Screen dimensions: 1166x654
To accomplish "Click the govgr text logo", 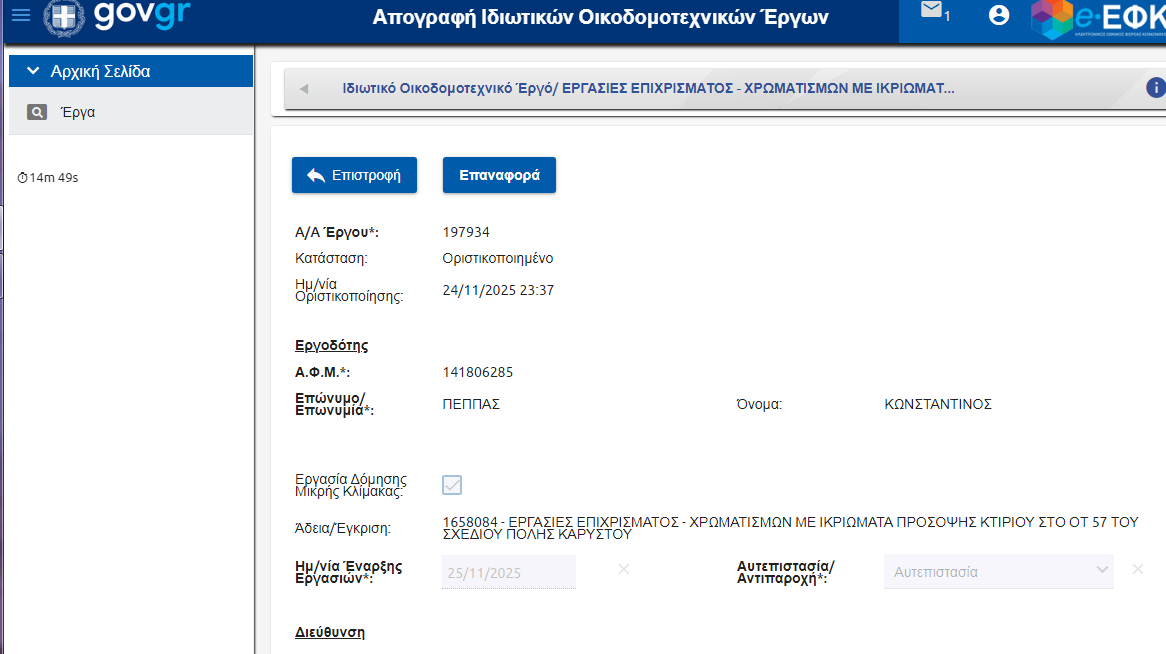I will [142, 16].
